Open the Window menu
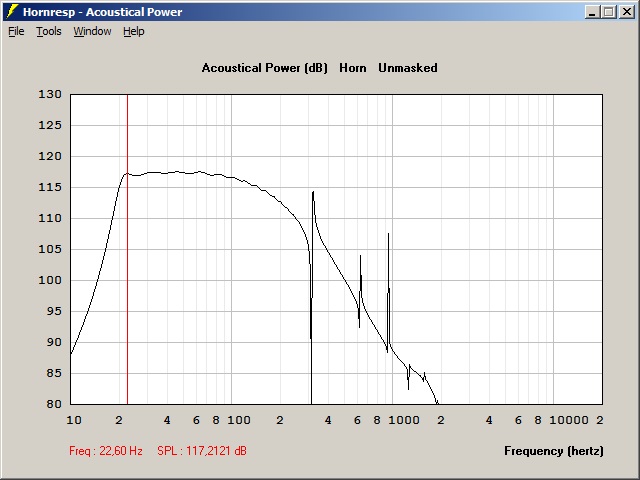Viewport: 640px width, 480px height. tap(92, 31)
